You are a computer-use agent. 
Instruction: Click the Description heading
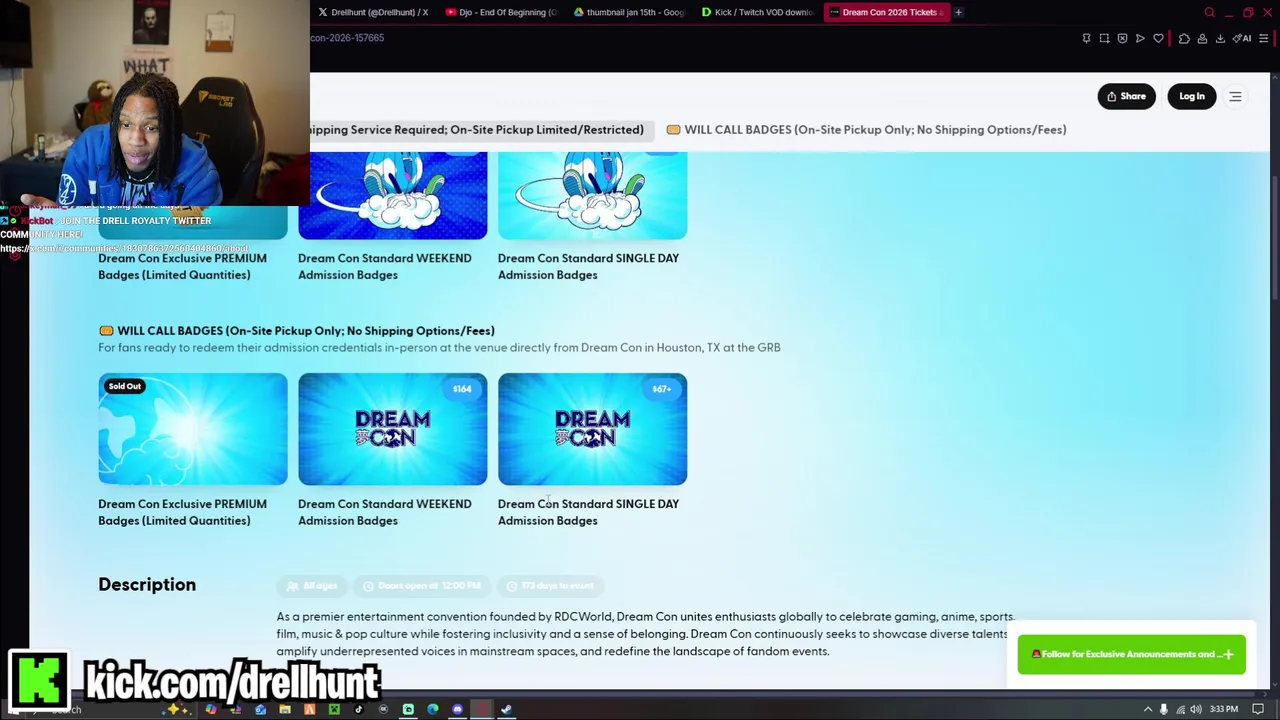147,585
